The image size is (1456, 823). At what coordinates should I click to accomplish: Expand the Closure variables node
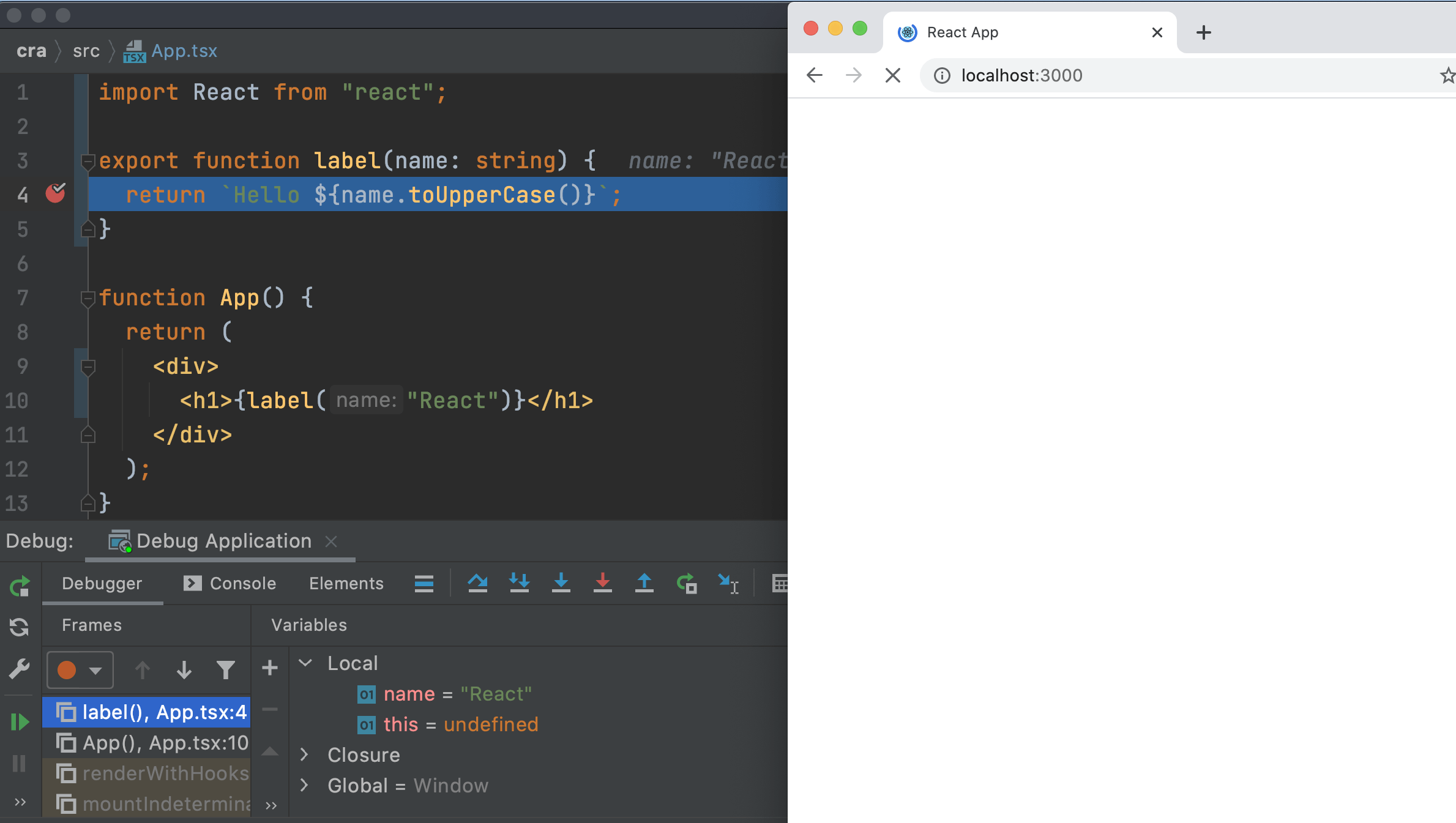point(304,754)
